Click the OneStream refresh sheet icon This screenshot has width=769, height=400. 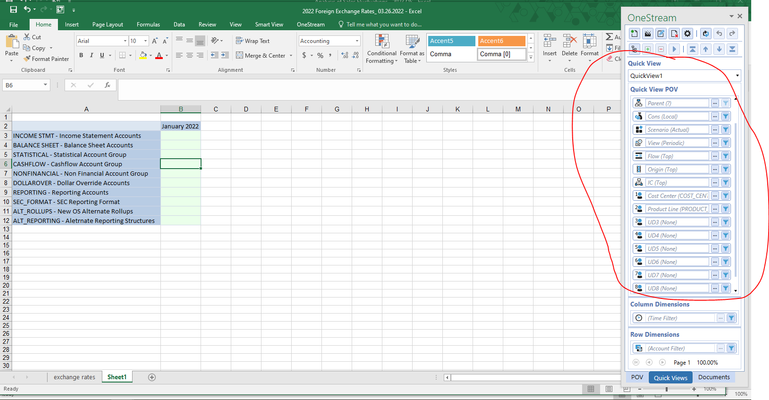click(x=706, y=34)
